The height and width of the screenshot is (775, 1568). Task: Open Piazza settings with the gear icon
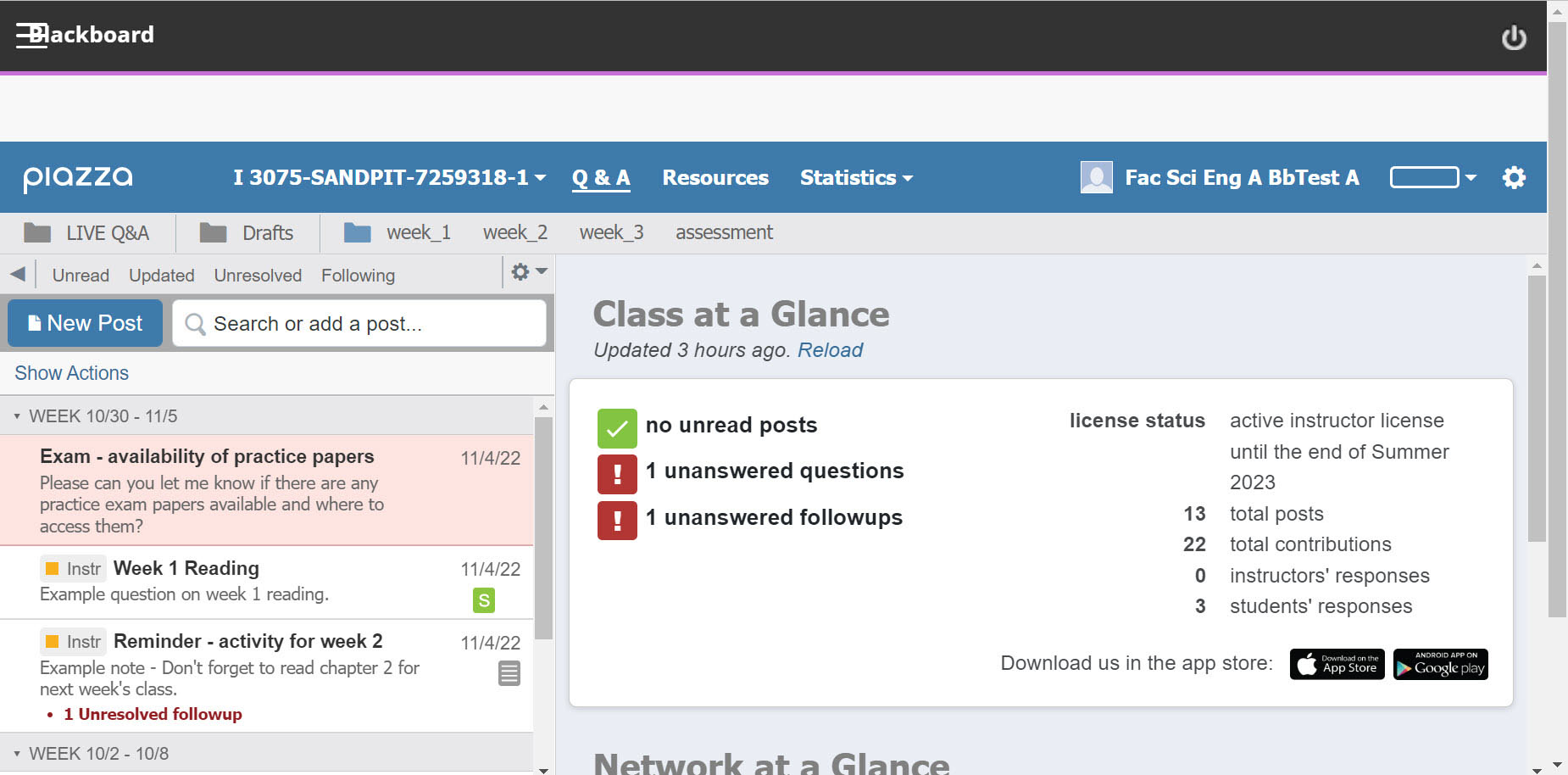(1515, 177)
